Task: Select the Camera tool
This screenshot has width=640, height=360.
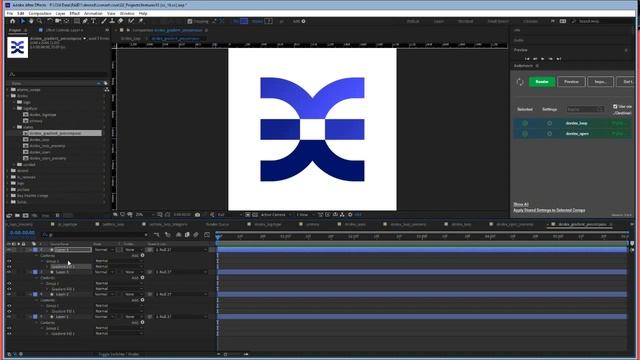Action: (x=58, y=21)
